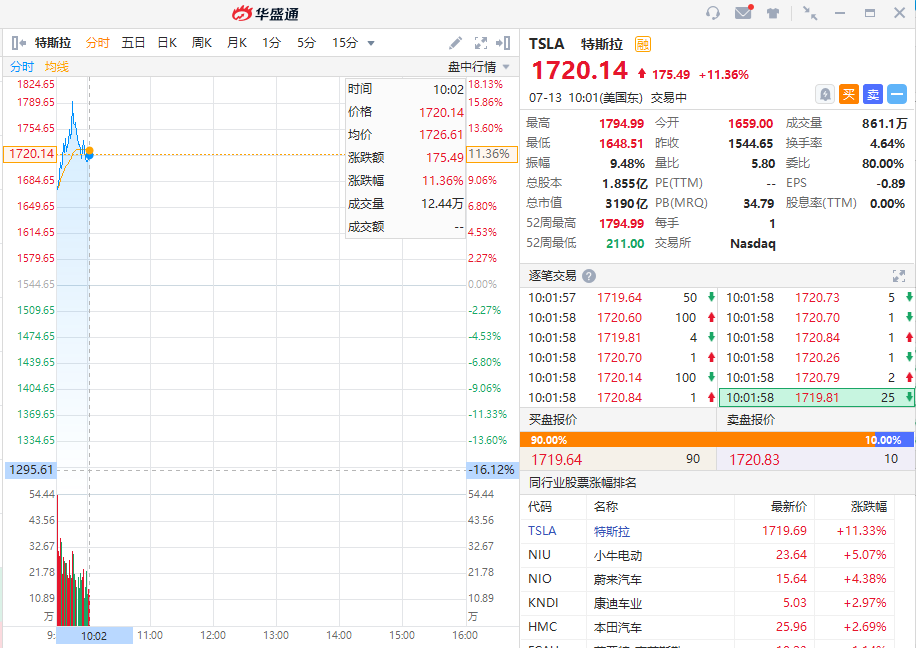Switch to the 日K chart tab
The width and height of the screenshot is (916, 648).
click(167, 43)
